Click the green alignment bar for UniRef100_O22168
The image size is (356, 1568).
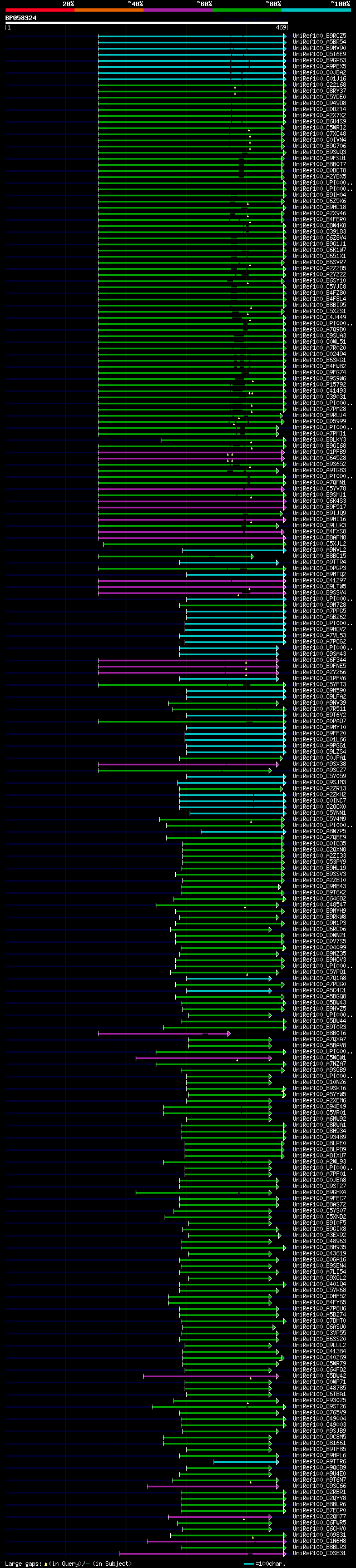tap(192, 85)
